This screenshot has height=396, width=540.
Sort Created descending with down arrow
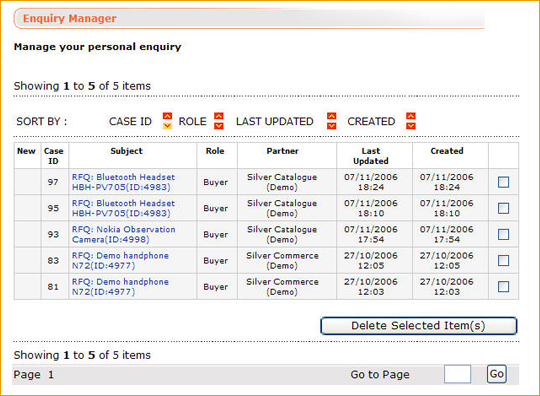tap(411, 126)
